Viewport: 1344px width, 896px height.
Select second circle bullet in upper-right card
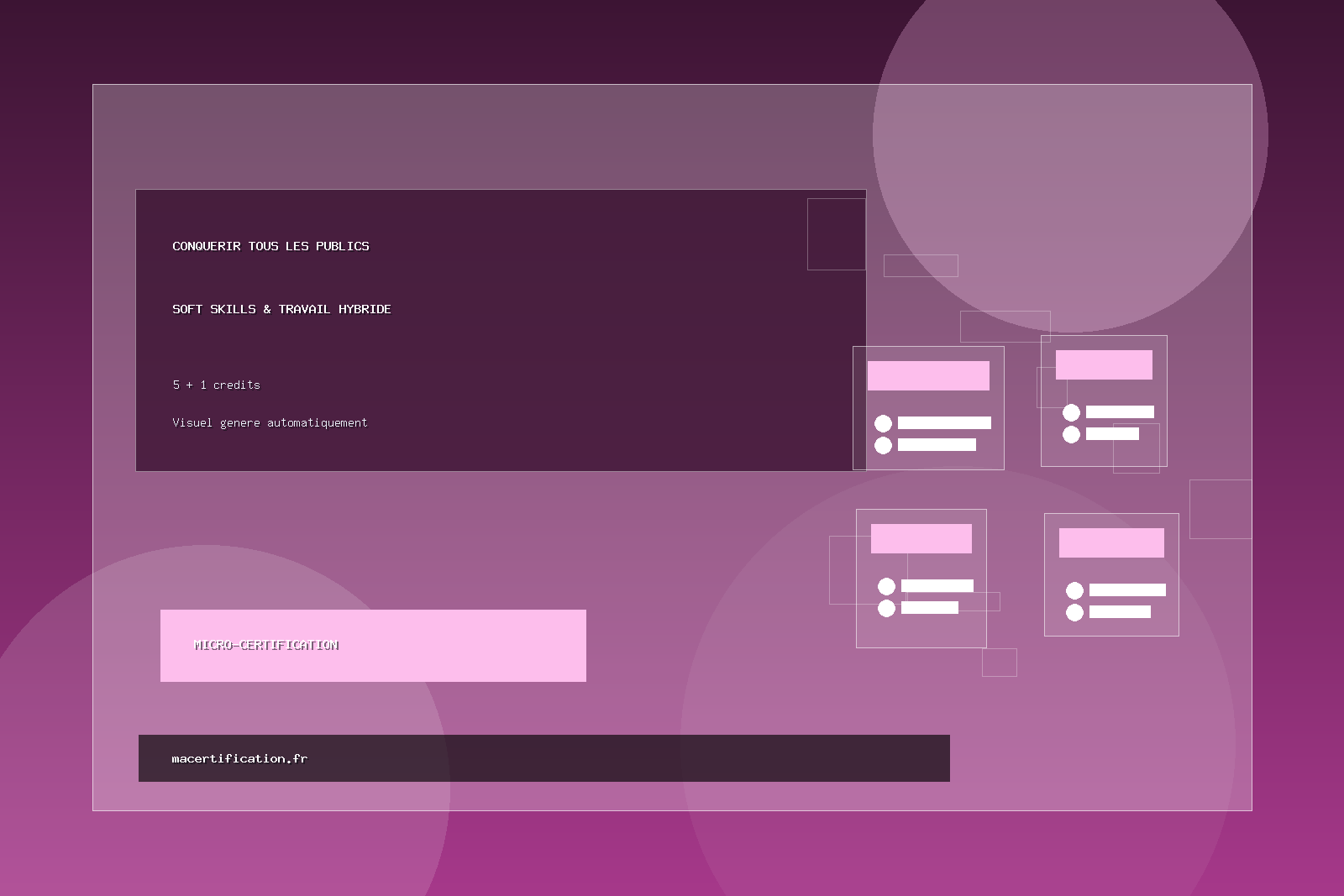tap(1071, 434)
